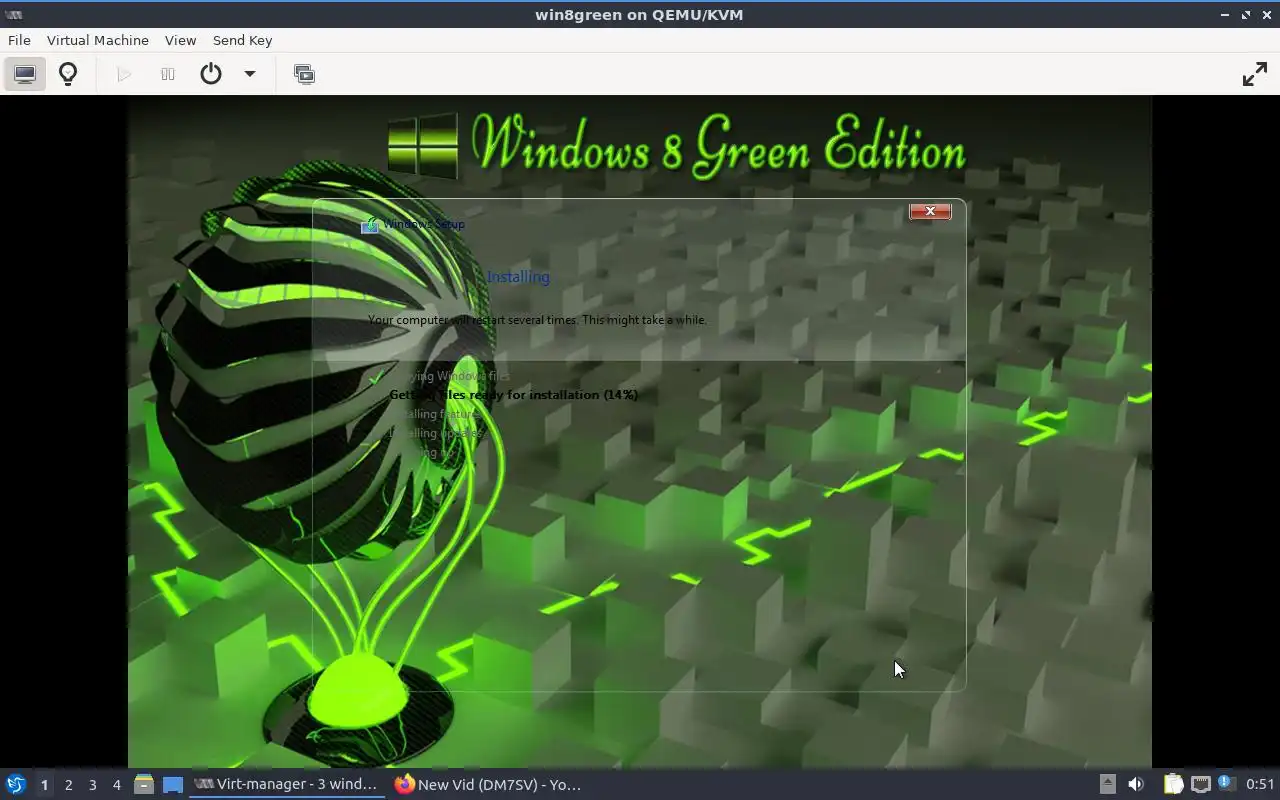Close the Windows Setup dialog
Viewport: 1280px width, 800px height.
pyautogui.click(x=930, y=211)
